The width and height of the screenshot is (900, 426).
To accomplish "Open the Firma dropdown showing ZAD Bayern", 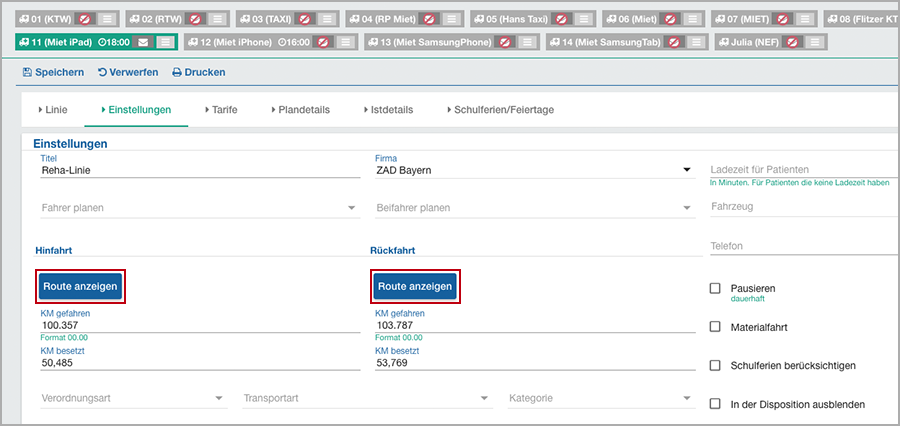I will pyautogui.click(x=532, y=170).
